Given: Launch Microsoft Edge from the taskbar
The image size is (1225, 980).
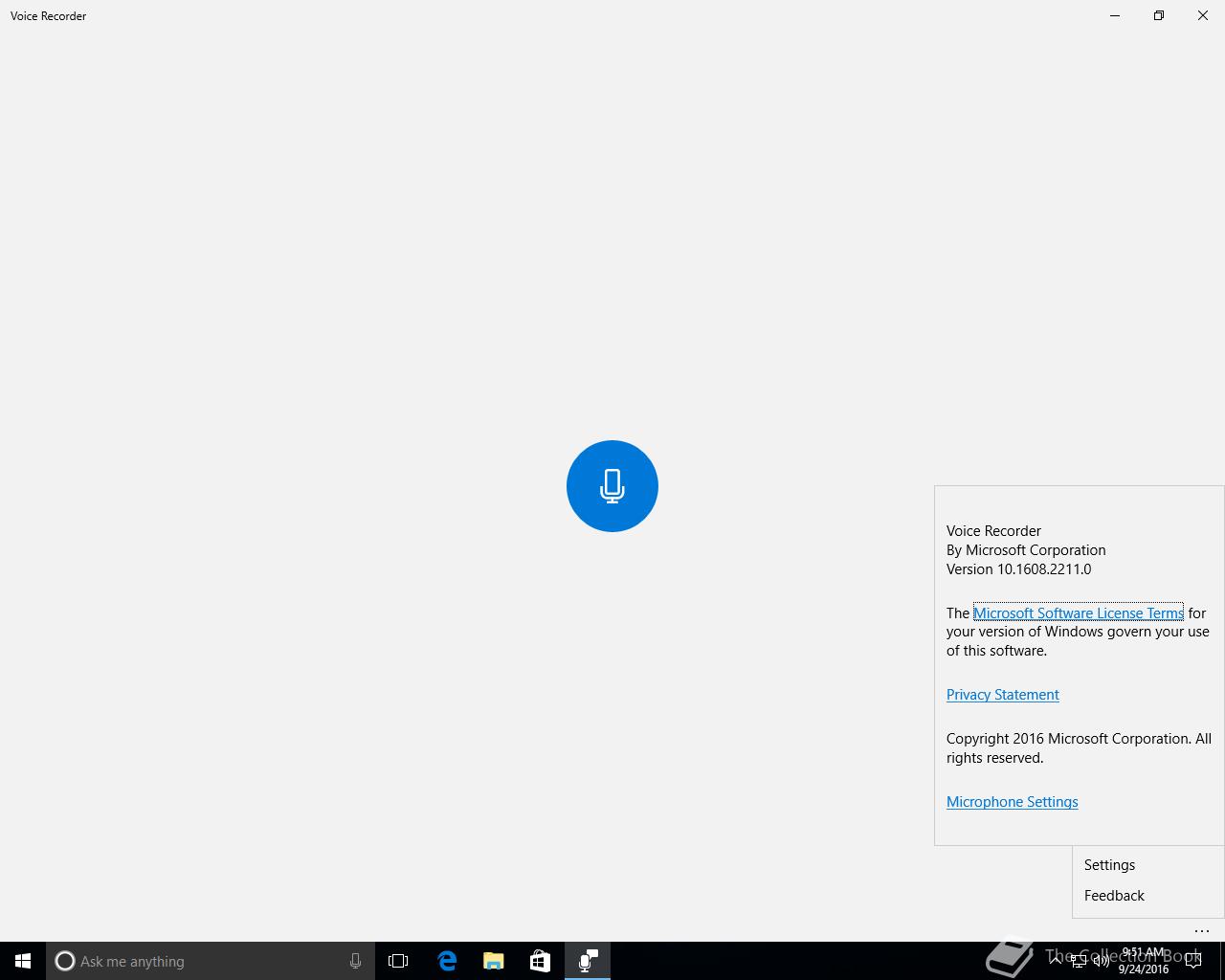Looking at the screenshot, I should pyautogui.click(x=447, y=961).
